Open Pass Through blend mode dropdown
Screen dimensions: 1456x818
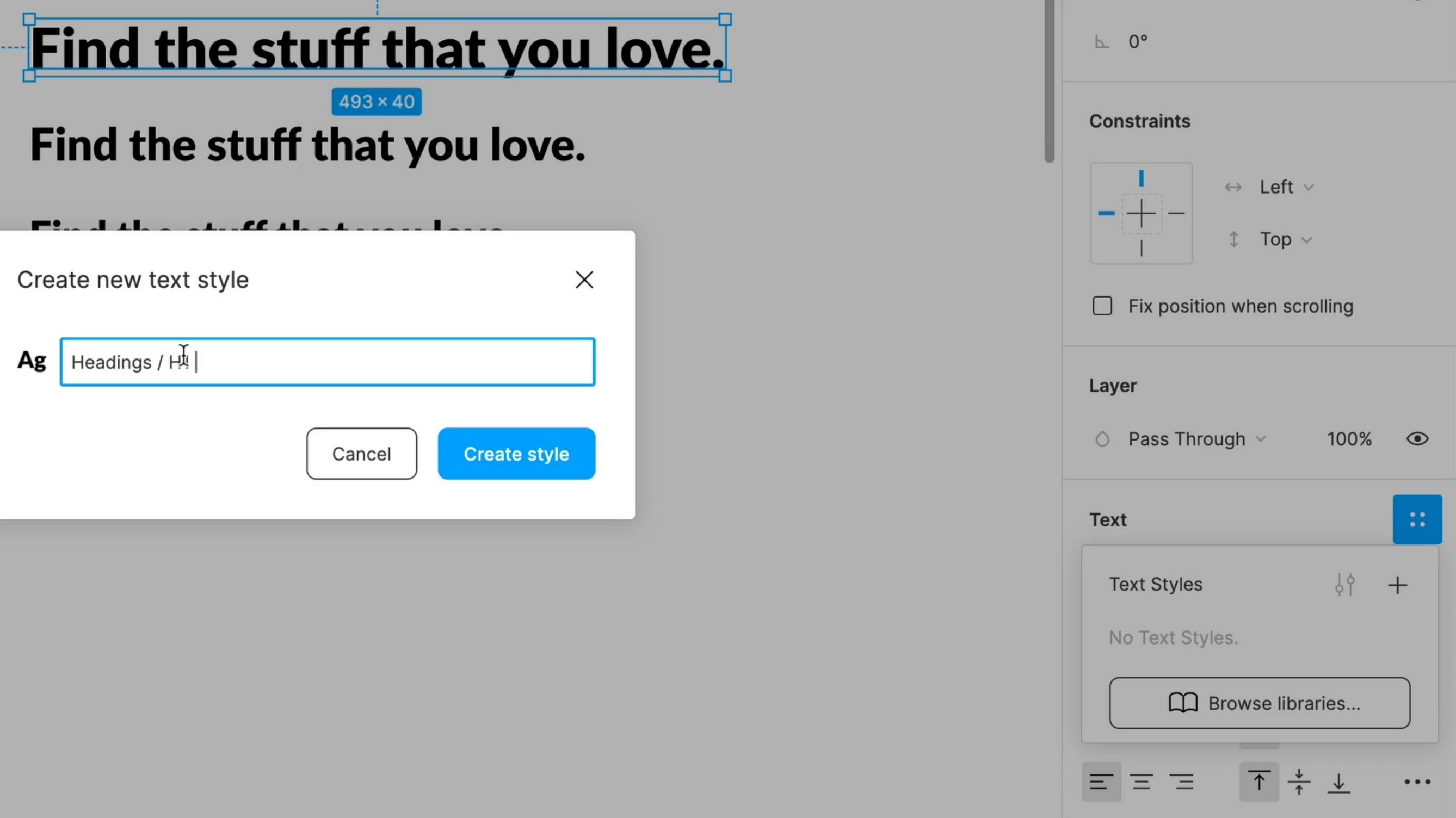point(1196,439)
